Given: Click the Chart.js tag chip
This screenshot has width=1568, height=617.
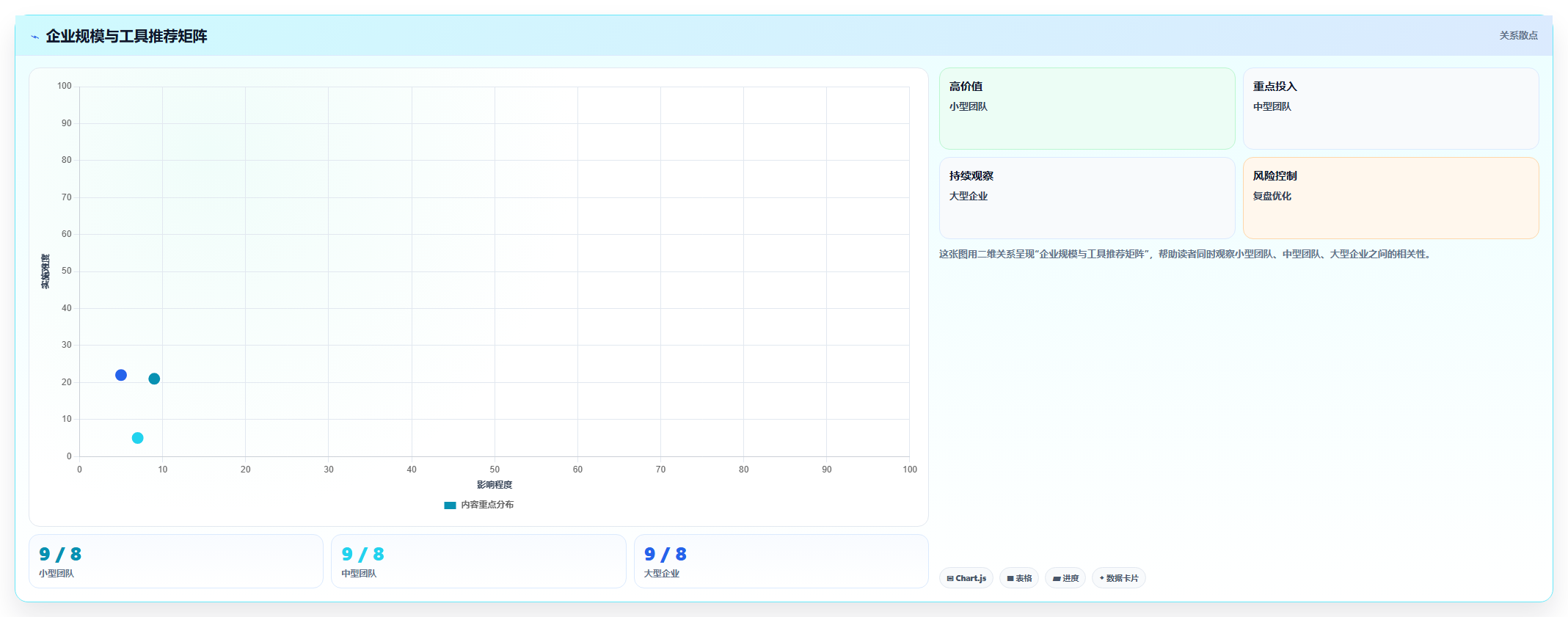Looking at the screenshot, I should tap(966, 578).
